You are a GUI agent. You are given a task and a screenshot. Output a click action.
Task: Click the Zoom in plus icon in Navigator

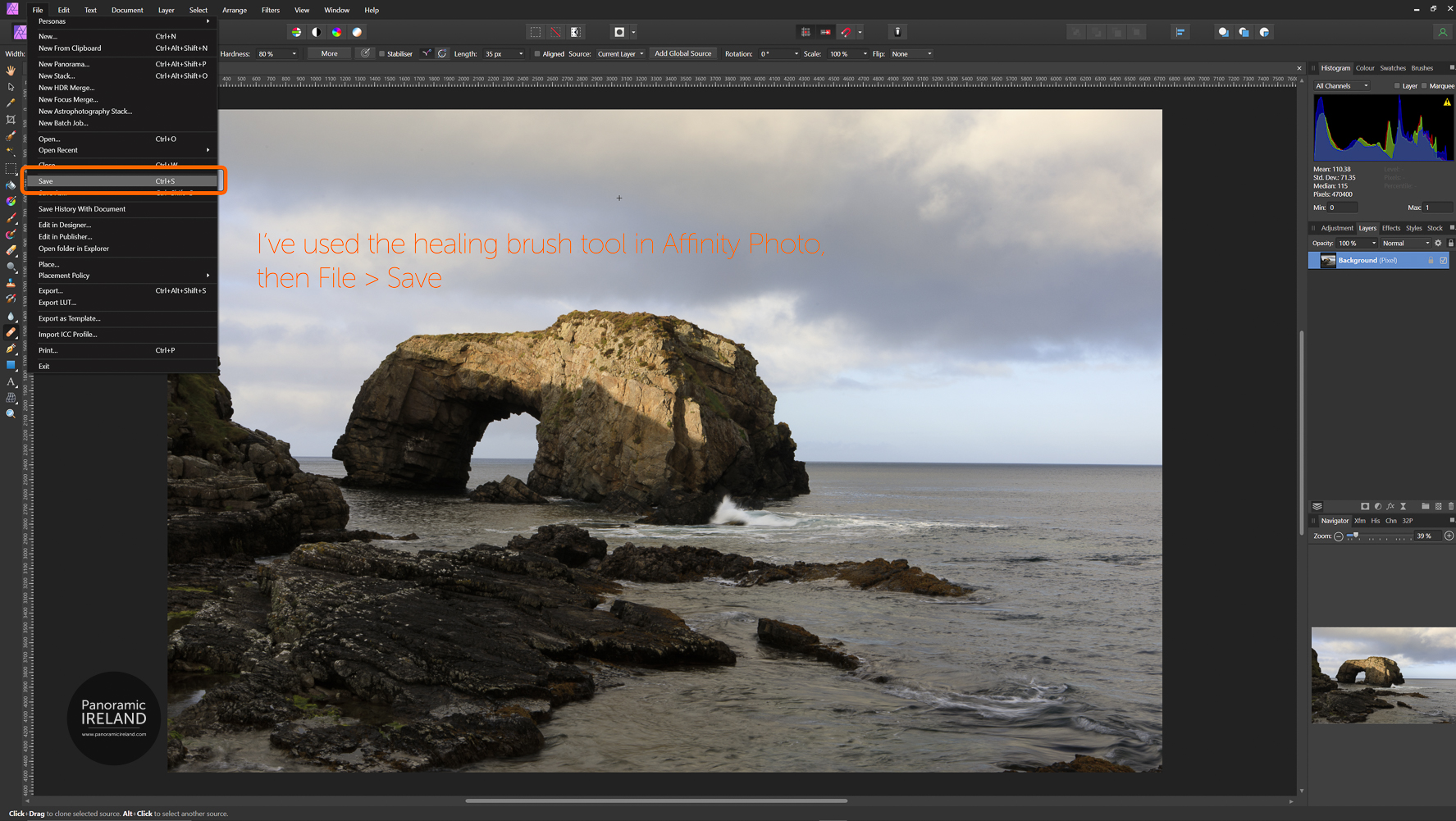coord(1449,536)
